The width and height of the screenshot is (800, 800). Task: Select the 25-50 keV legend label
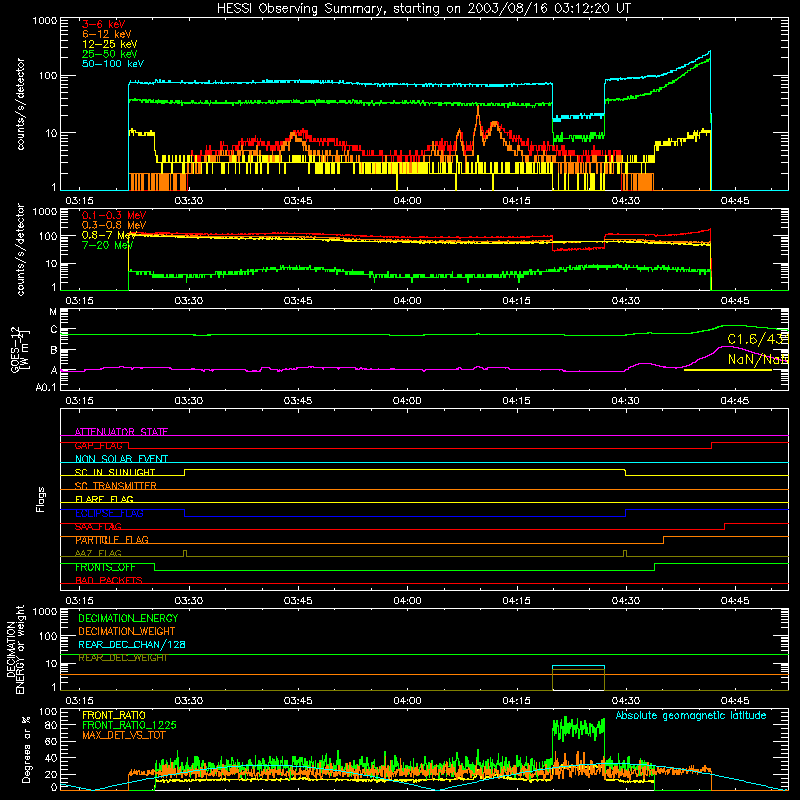(x=109, y=54)
